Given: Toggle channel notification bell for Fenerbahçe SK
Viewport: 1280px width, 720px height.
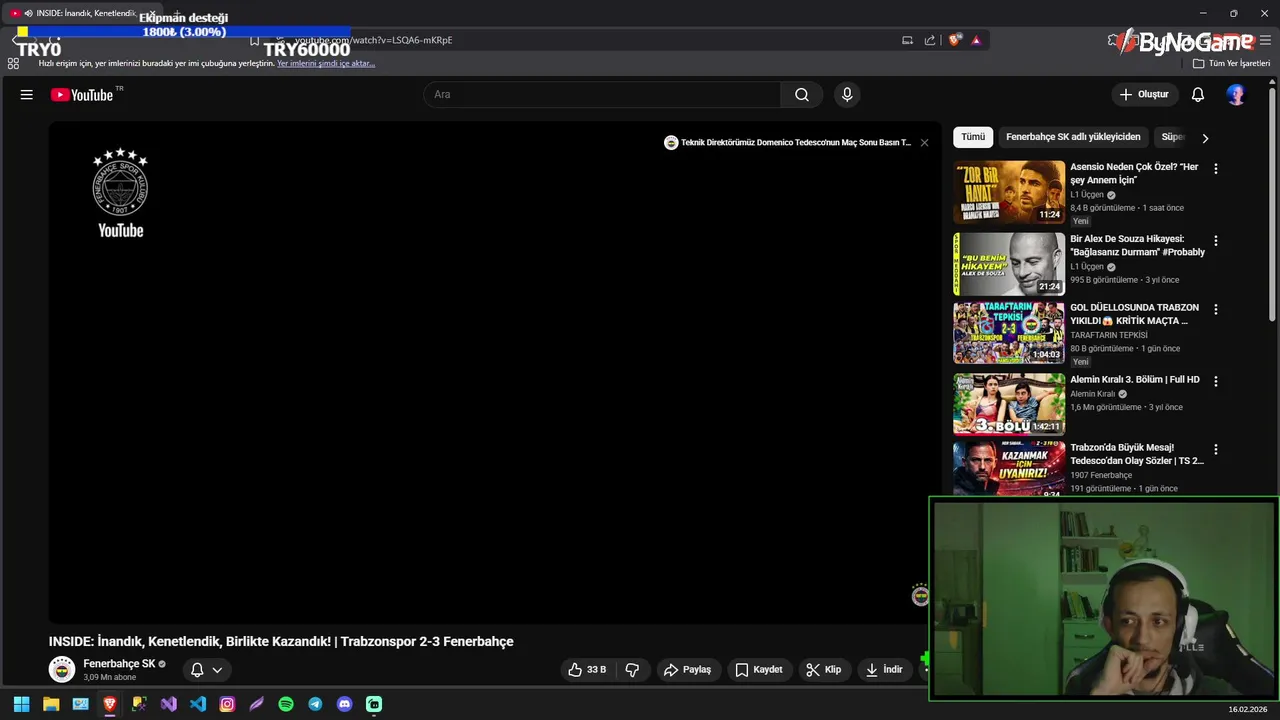Looking at the screenshot, I should pos(197,670).
